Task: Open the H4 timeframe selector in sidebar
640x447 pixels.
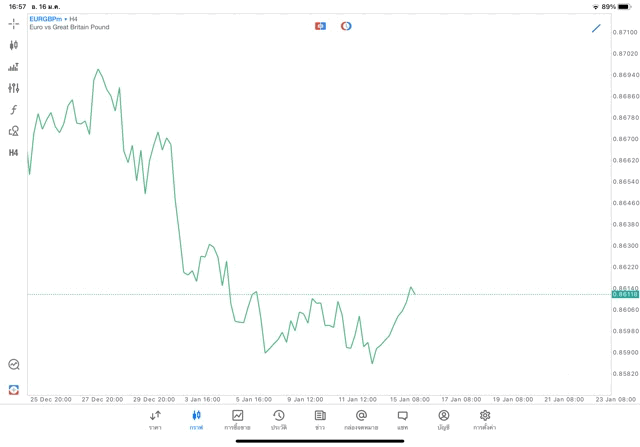Action: pos(13,153)
